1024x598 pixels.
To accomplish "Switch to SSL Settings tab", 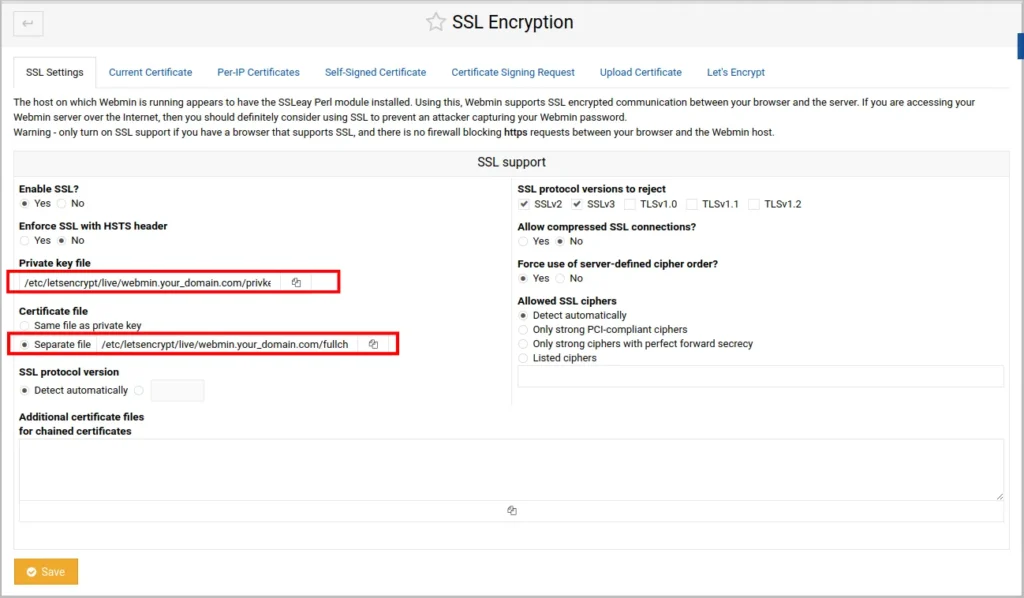I will click(x=55, y=72).
